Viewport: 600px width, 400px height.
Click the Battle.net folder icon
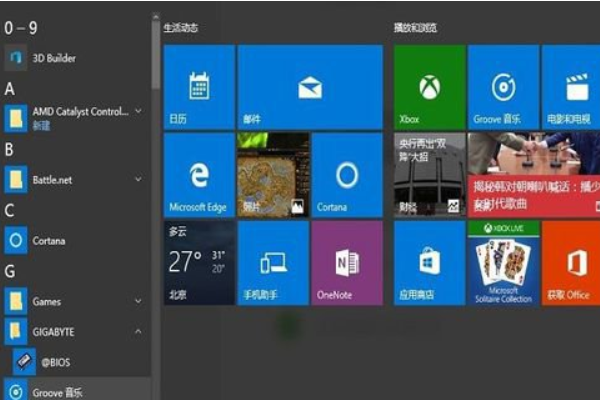(x=16, y=179)
